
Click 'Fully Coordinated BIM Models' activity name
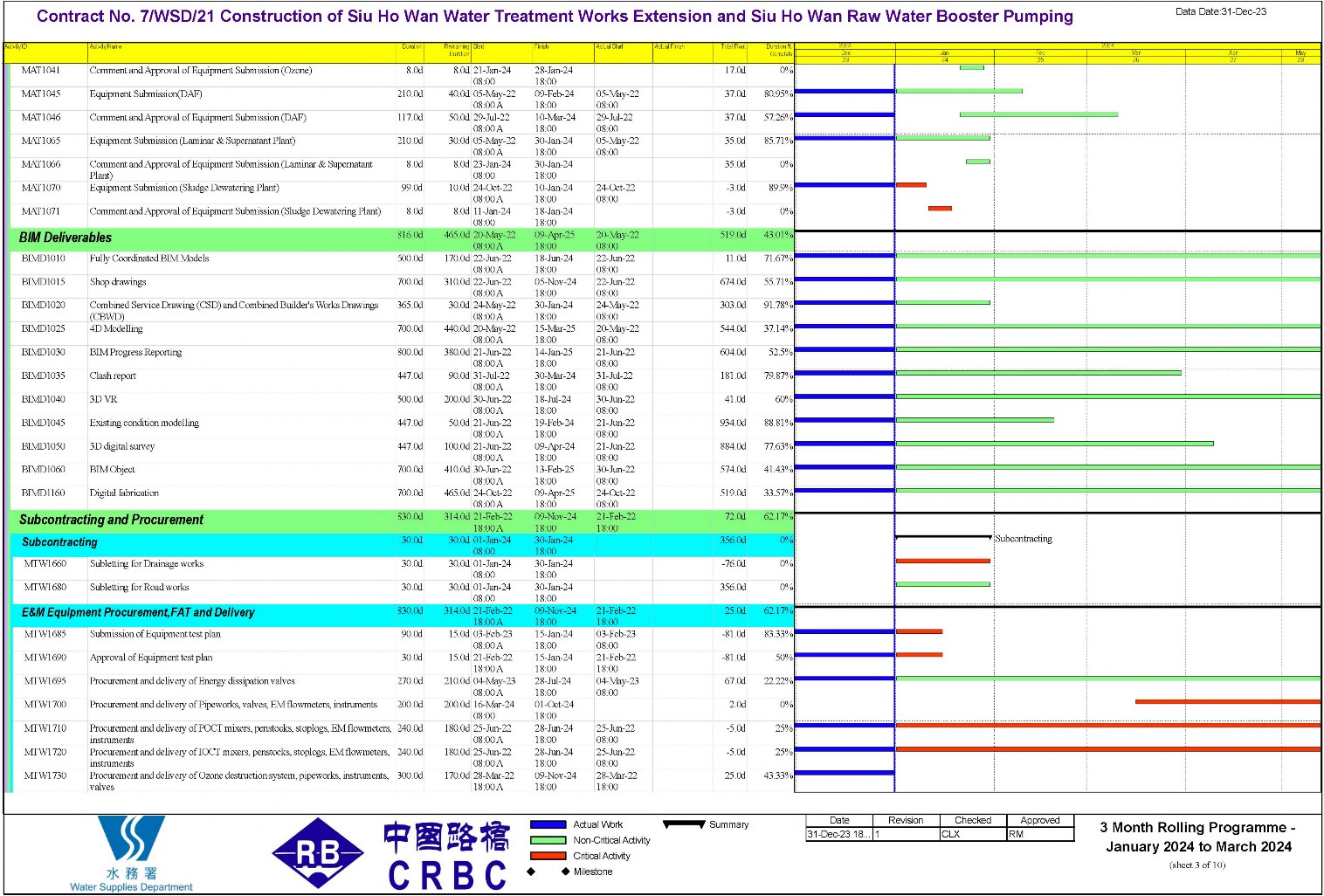click(149, 258)
